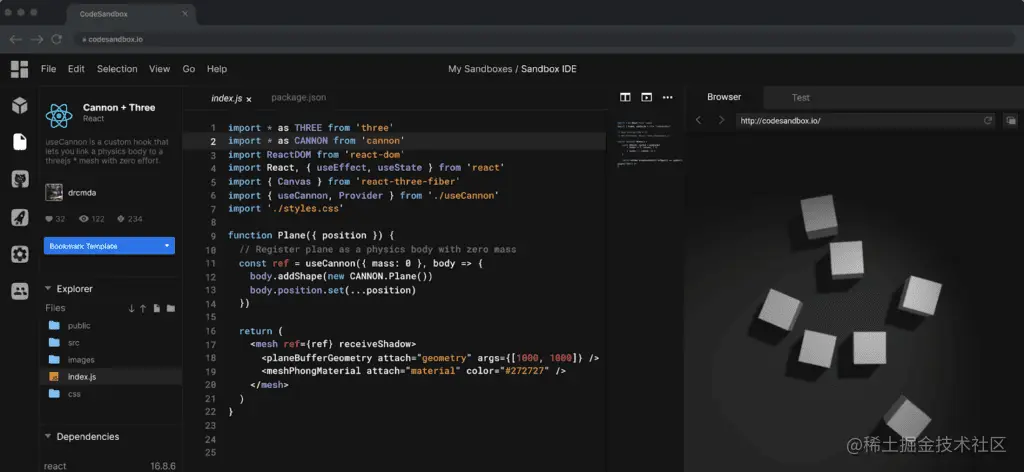
Task: Switch to the Browser preview tab
Action: pos(724,97)
